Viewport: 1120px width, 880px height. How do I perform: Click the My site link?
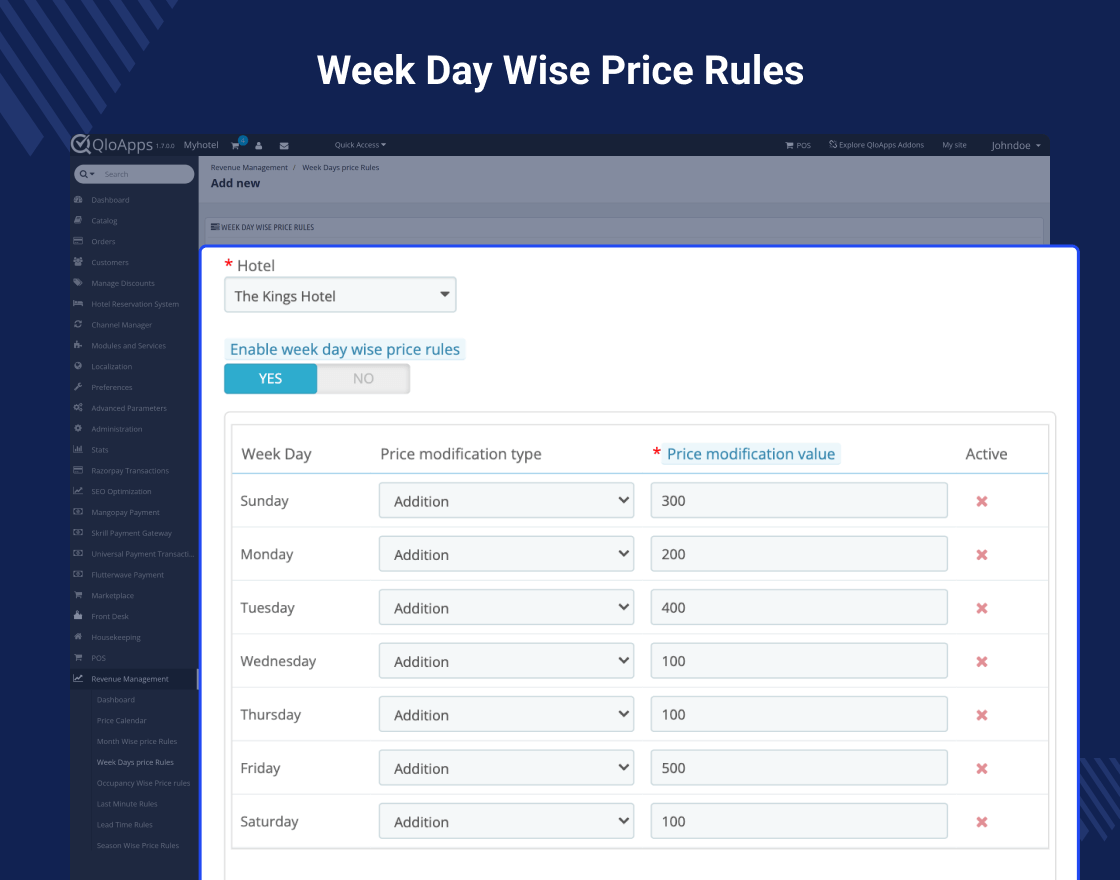coord(954,146)
